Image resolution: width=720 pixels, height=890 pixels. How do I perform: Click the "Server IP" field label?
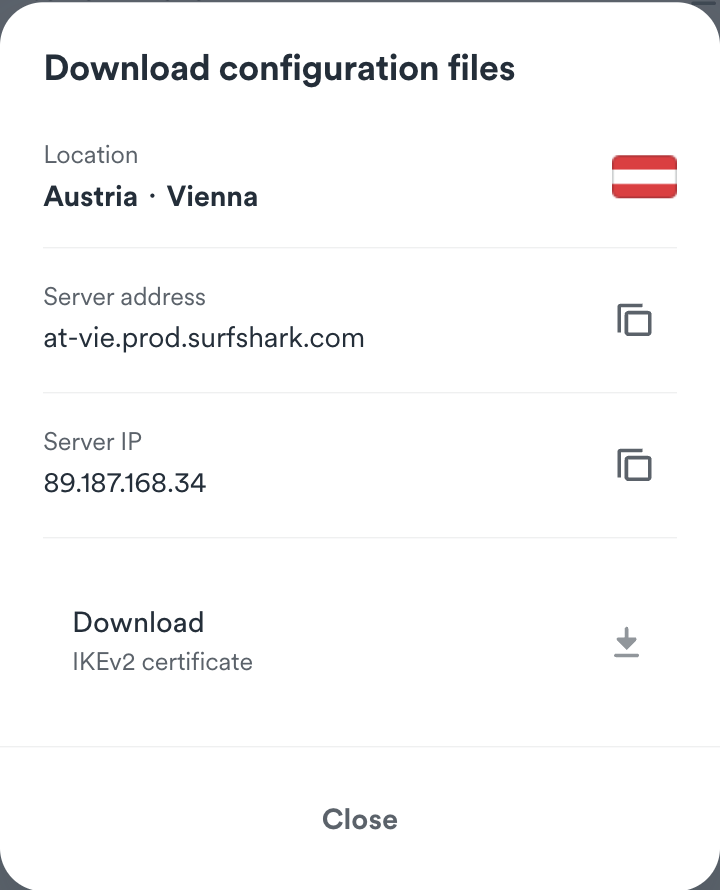click(92, 441)
